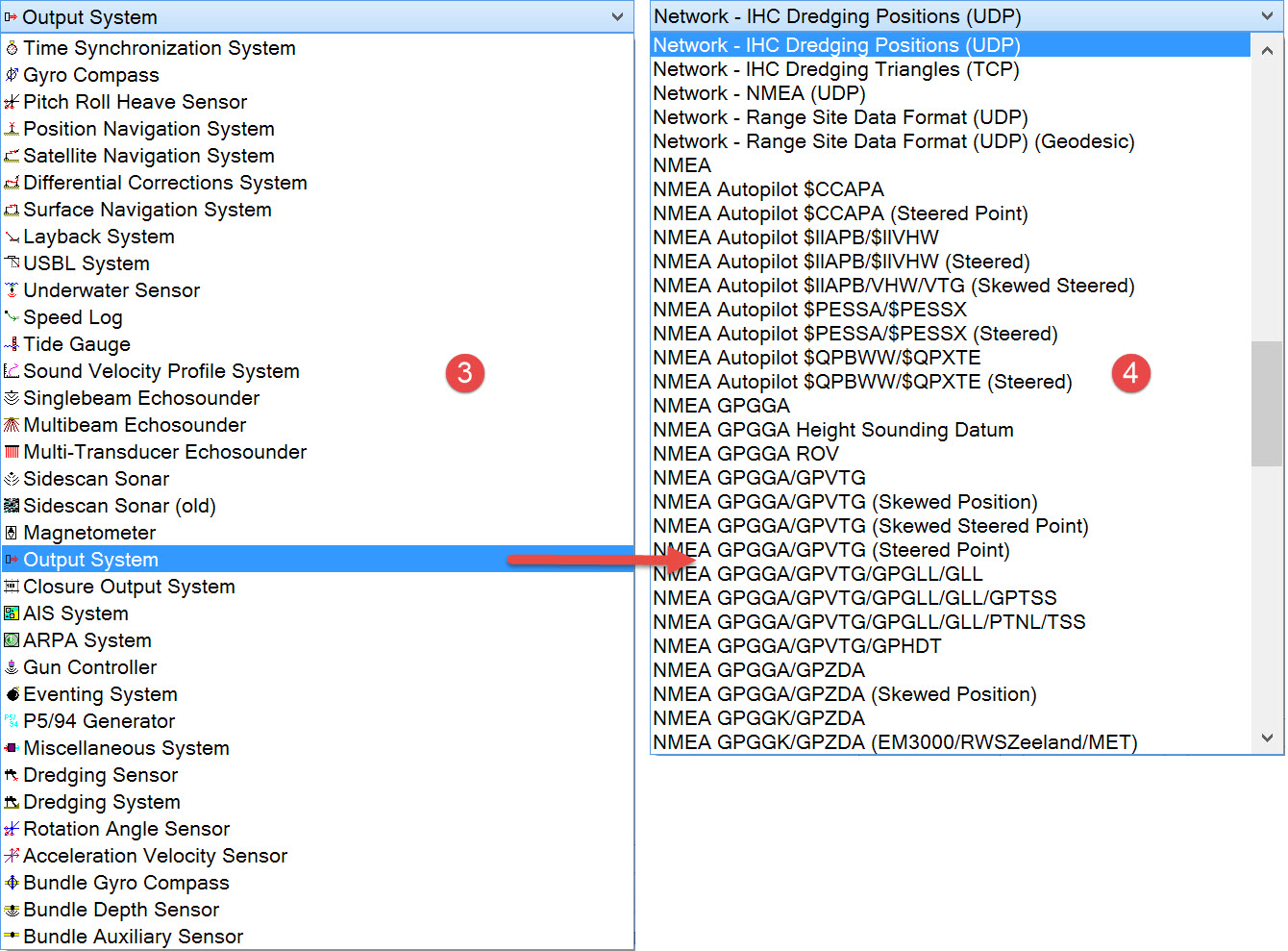The width and height of the screenshot is (1288, 951).
Task: Choose NMEA Autopilot $IIAPB/$IIVHW (Steered)
Action: click(x=951, y=262)
